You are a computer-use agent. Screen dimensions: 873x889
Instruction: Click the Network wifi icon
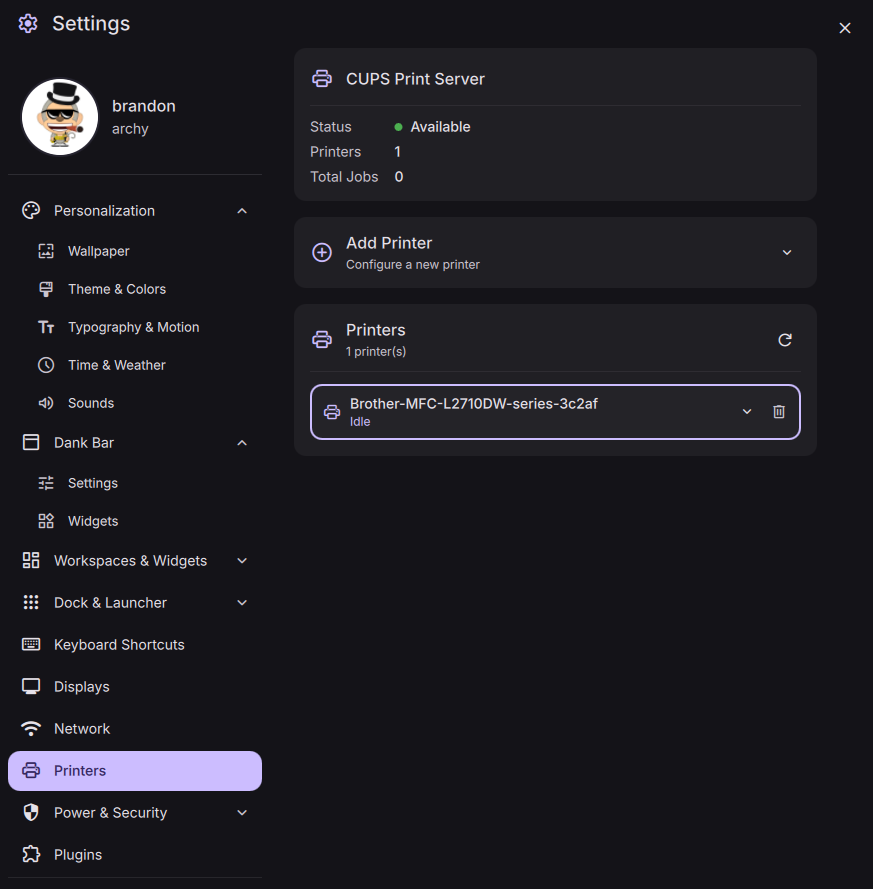click(x=31, y=729)
